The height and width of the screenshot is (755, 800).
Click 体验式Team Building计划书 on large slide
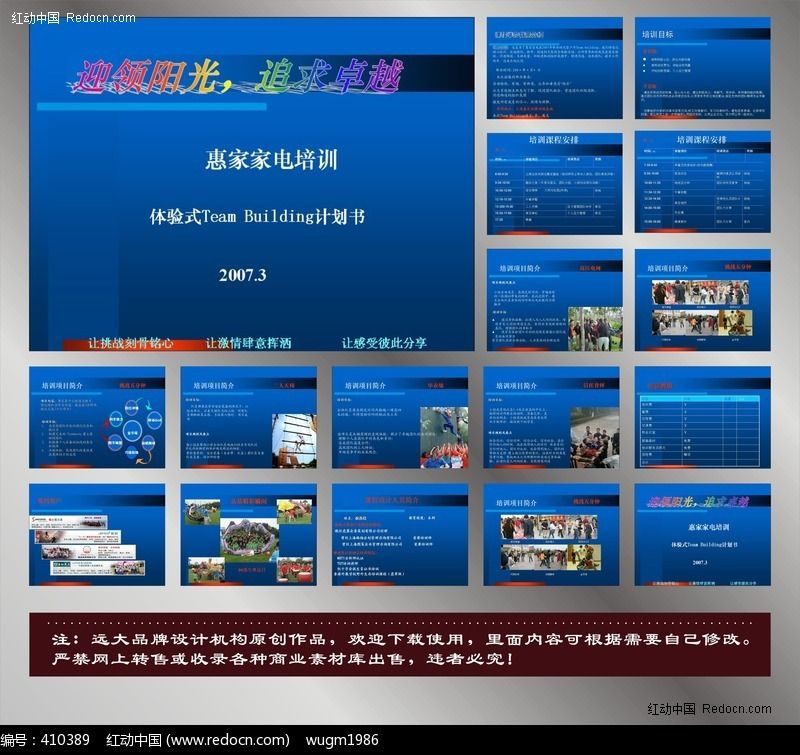point(257,217)
